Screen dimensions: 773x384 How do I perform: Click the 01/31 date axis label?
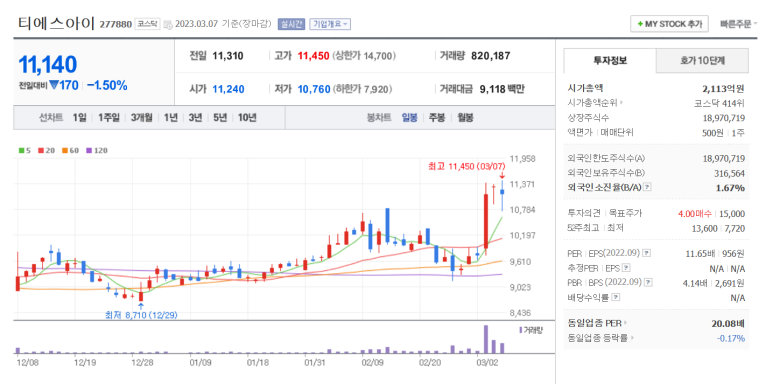pyautogui.click(x=314, y=362)
